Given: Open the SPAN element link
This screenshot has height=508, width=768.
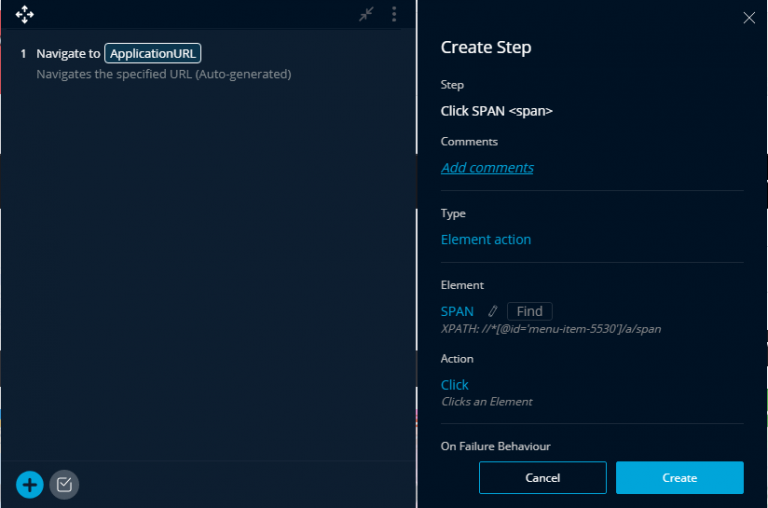Looking at the screenshot, I should point(457,312).
